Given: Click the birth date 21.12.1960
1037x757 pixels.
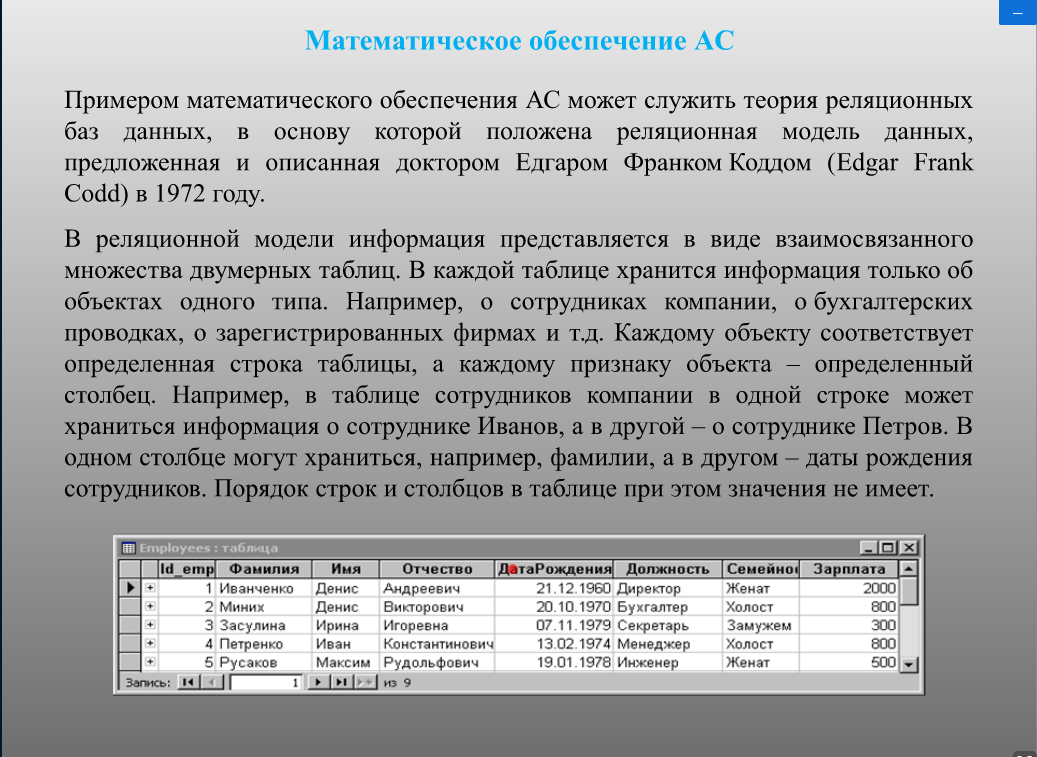Looking at the screenshot, I should [x=554, y=588].
